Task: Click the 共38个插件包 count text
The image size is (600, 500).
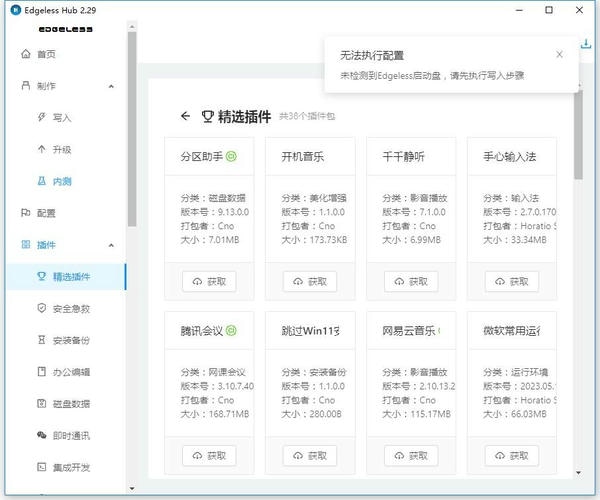Action: coord(307,116)
